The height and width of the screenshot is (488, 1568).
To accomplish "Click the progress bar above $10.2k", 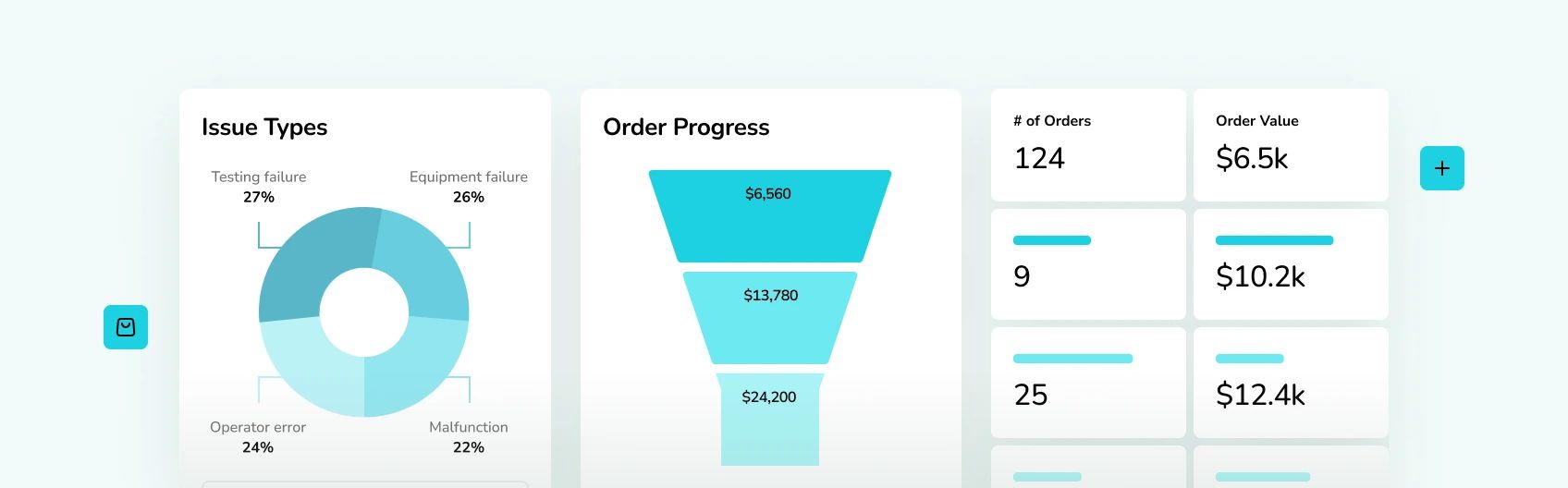I will 1274,240.
